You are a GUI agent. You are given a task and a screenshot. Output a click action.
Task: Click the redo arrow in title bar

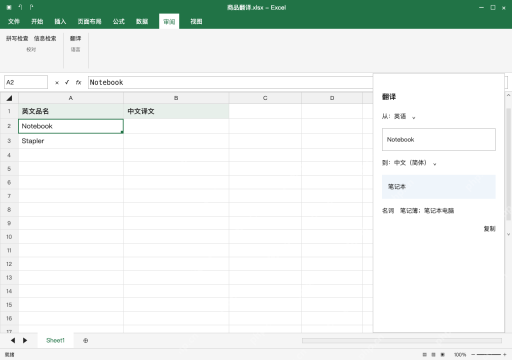[31, 7]
